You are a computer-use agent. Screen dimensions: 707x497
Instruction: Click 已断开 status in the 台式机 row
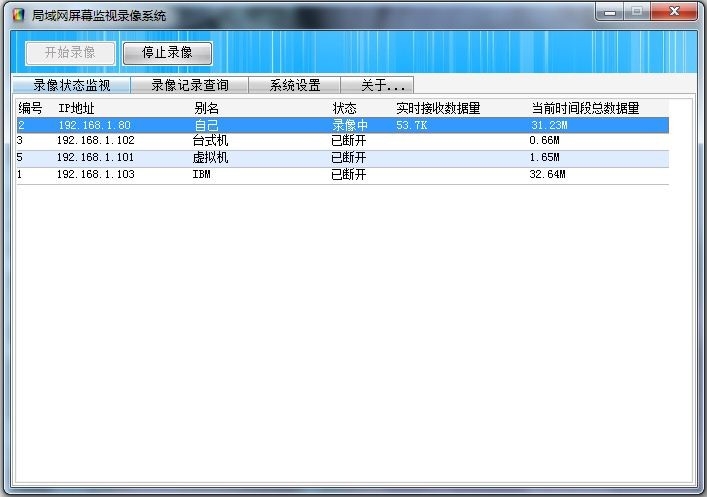pyautogui.click(x=349, y=141)
